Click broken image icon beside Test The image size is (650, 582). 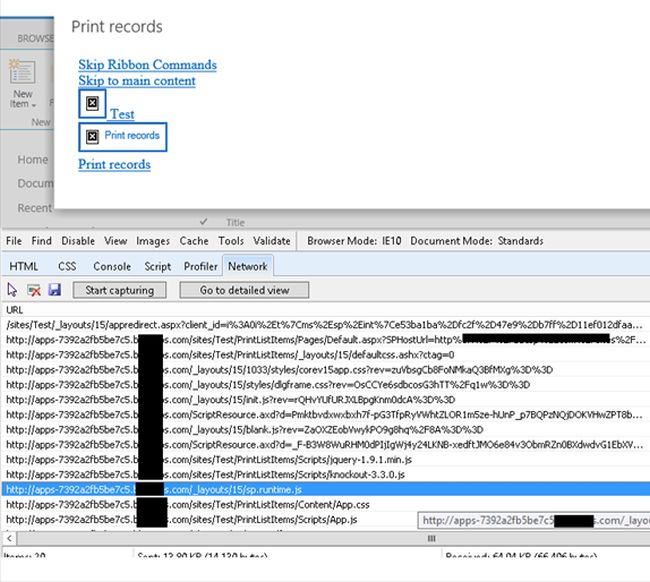92,103
